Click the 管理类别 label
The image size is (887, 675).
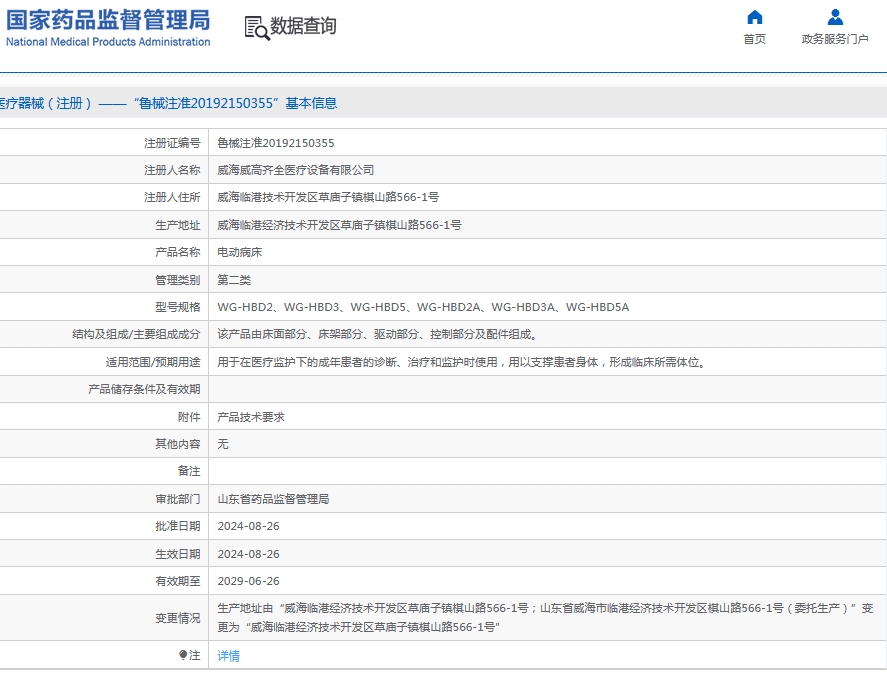178,280
